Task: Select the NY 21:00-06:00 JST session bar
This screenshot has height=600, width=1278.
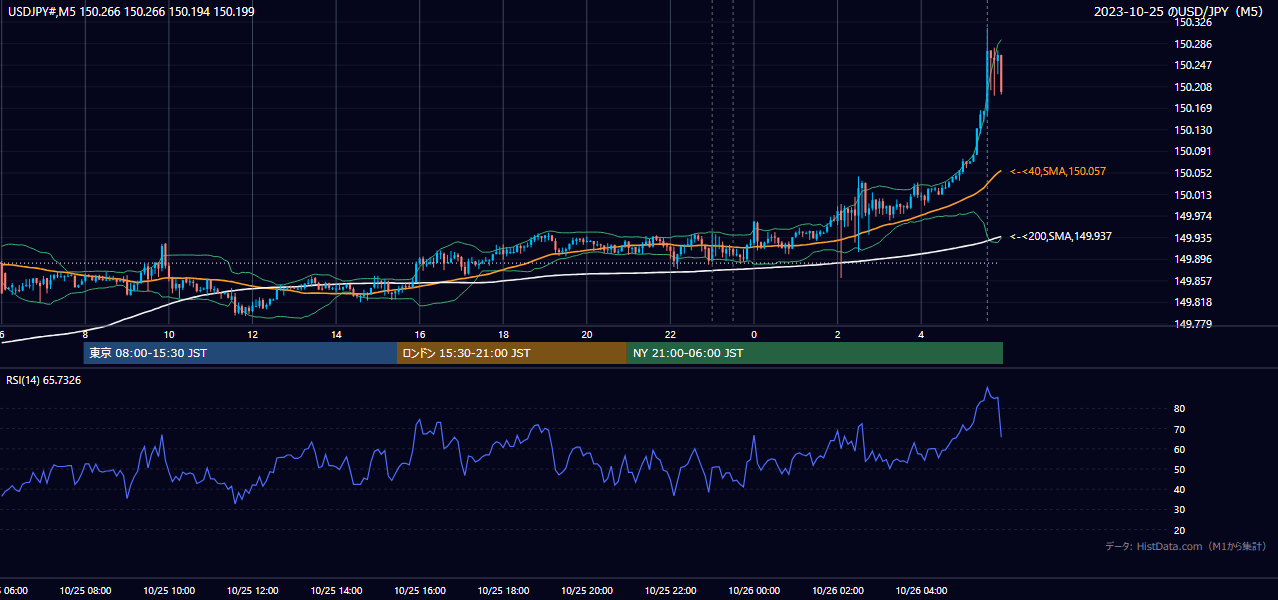Action: [815, 353]
